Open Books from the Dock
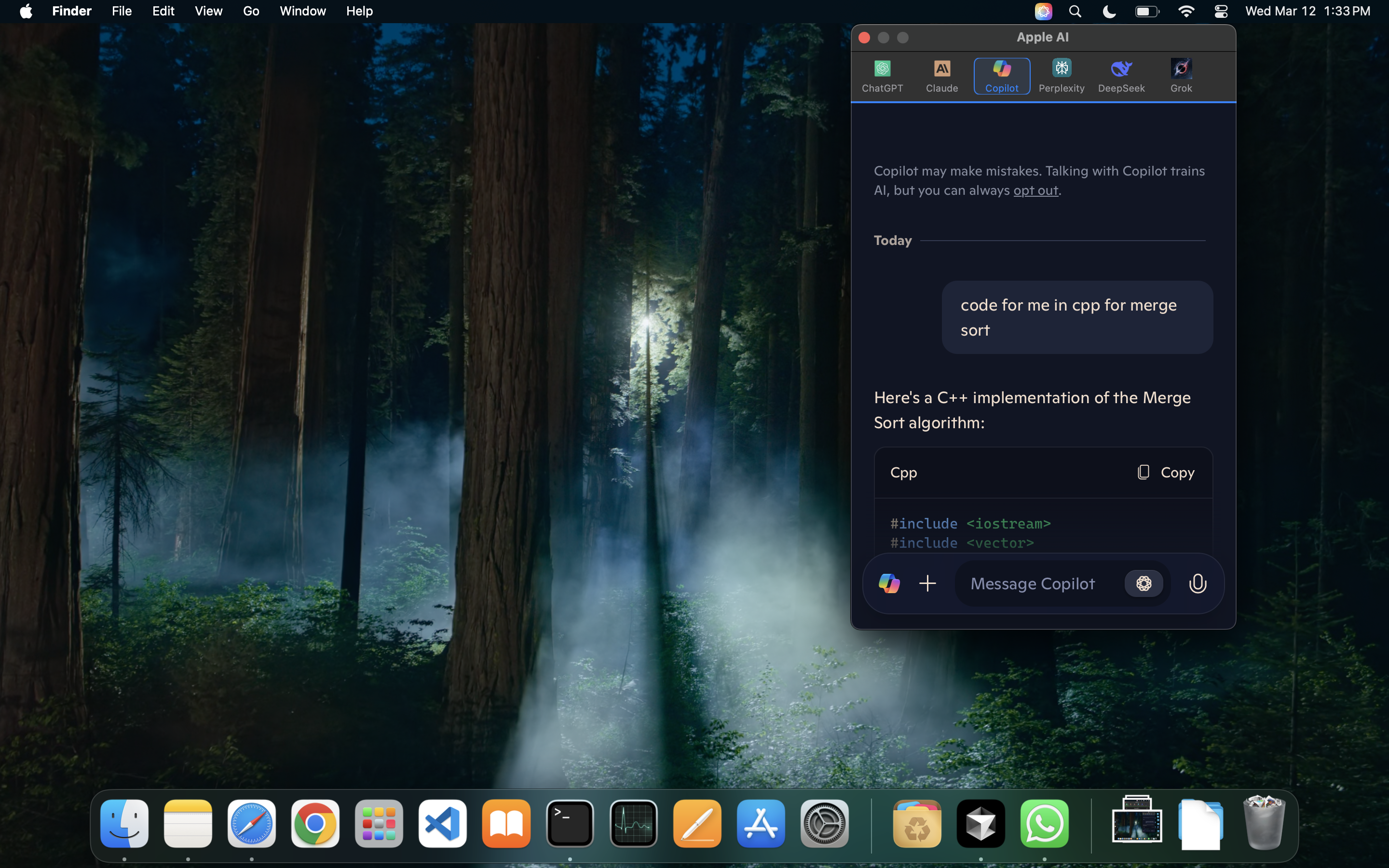1389x868 pixels. coord(506,823)
